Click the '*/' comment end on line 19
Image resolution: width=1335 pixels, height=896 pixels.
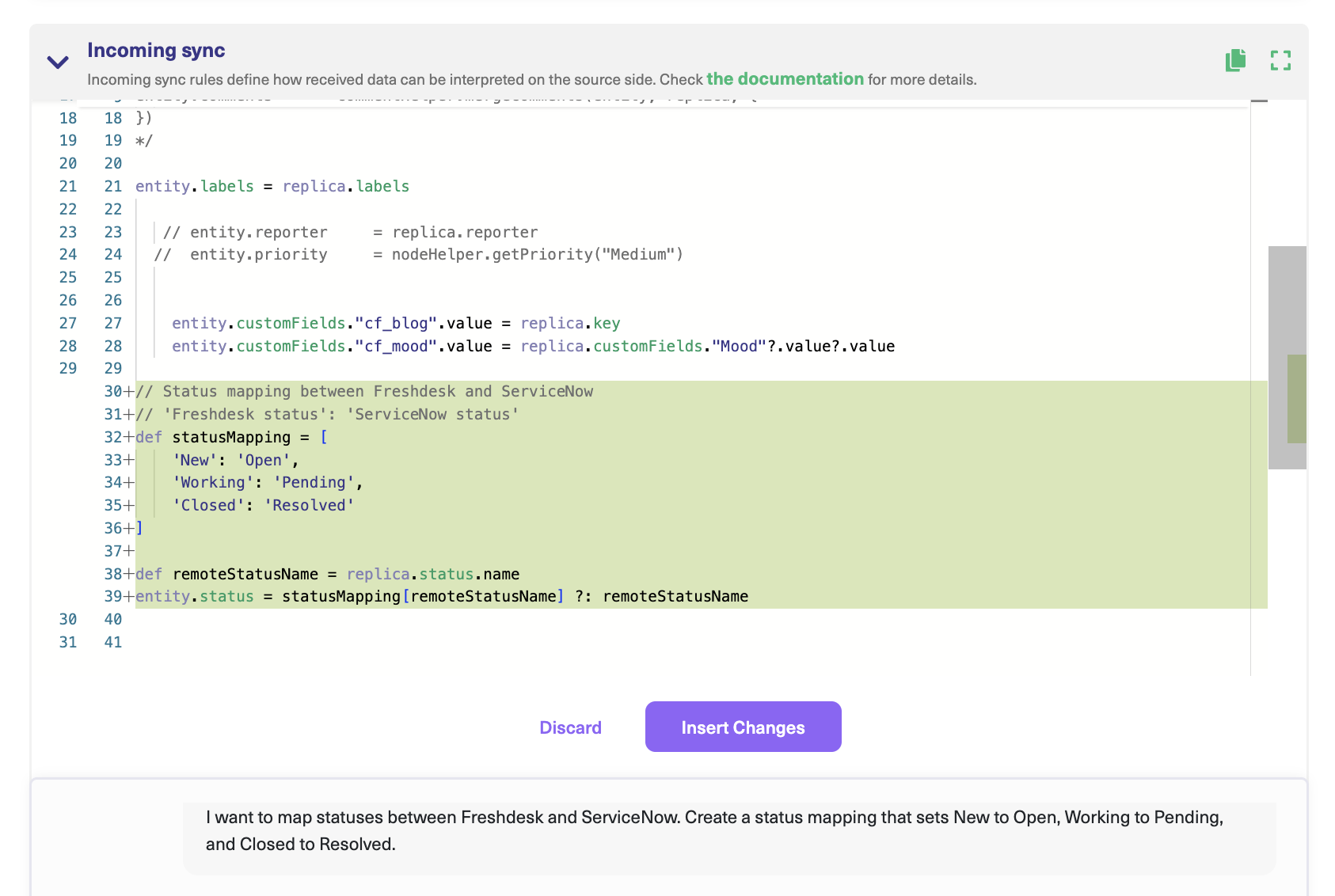(x=144, y=140)
